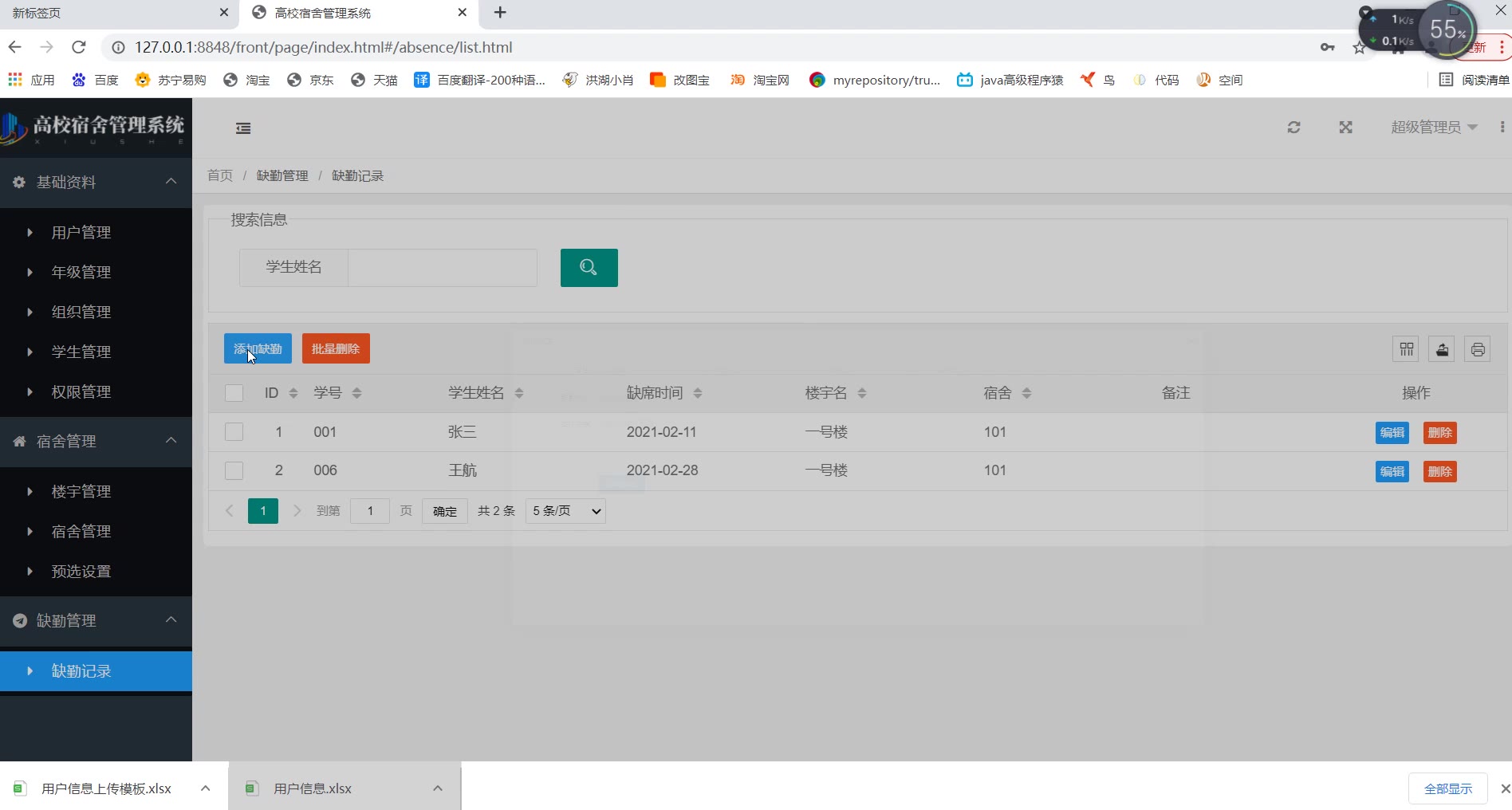
Task: Toggle the sidebar collapse icon
Action: 243,128
